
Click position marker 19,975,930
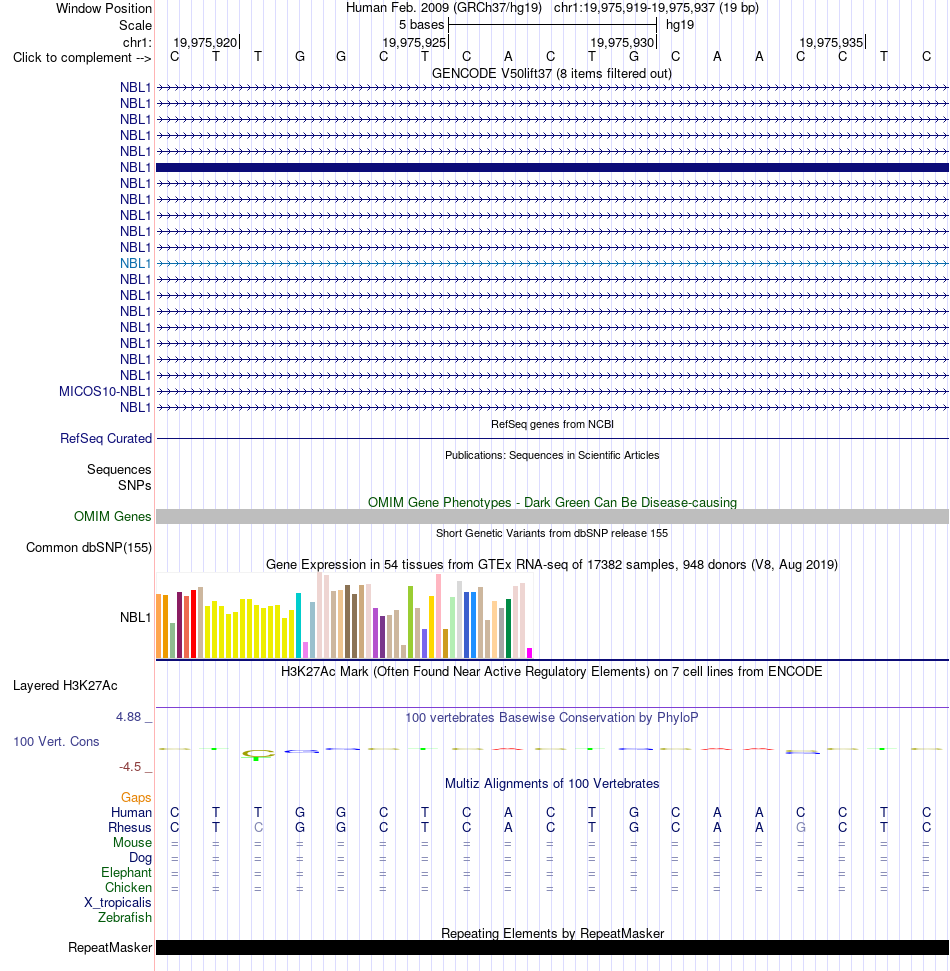623,42
